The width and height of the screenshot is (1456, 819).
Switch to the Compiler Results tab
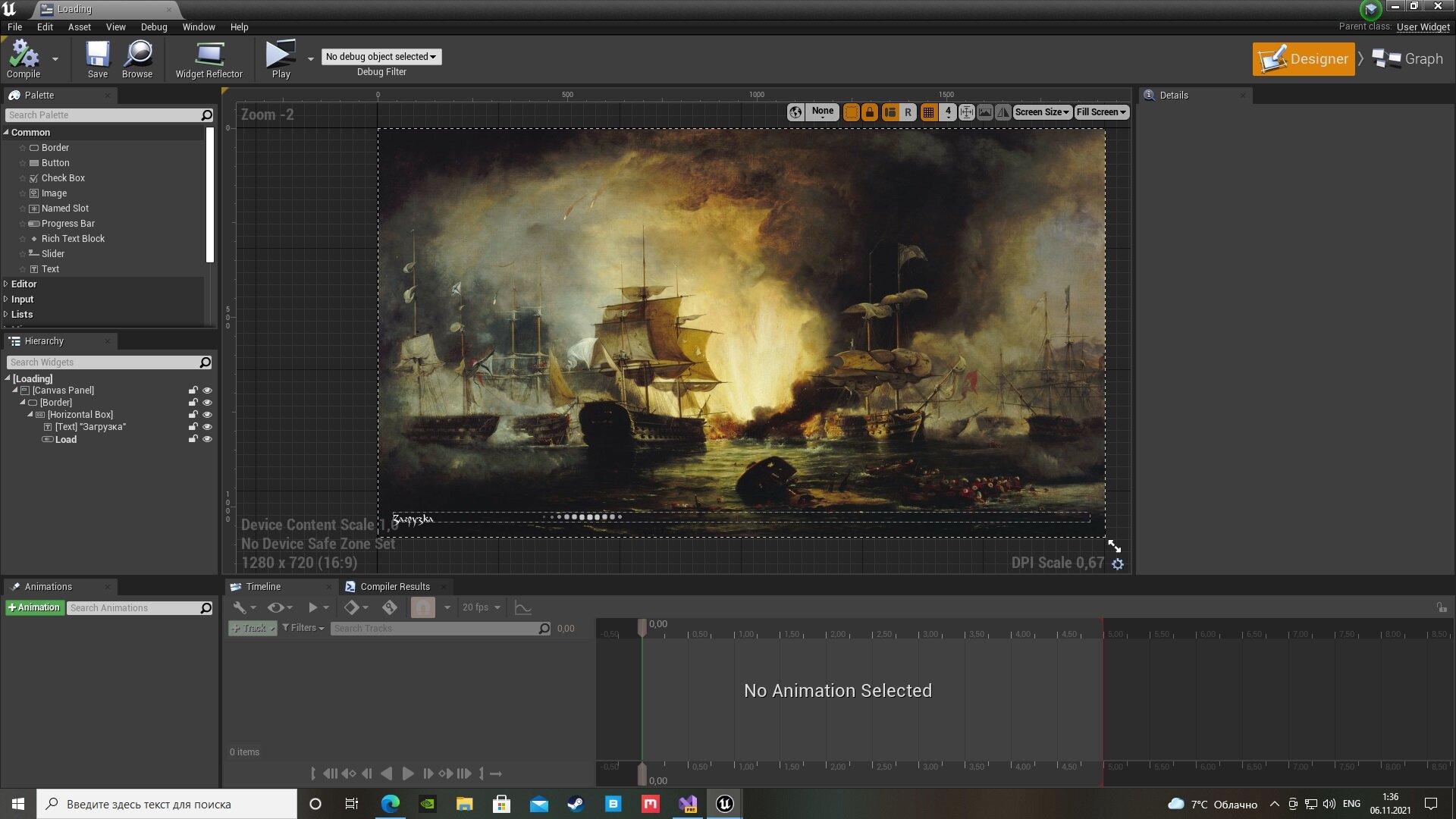click(394, 587)
